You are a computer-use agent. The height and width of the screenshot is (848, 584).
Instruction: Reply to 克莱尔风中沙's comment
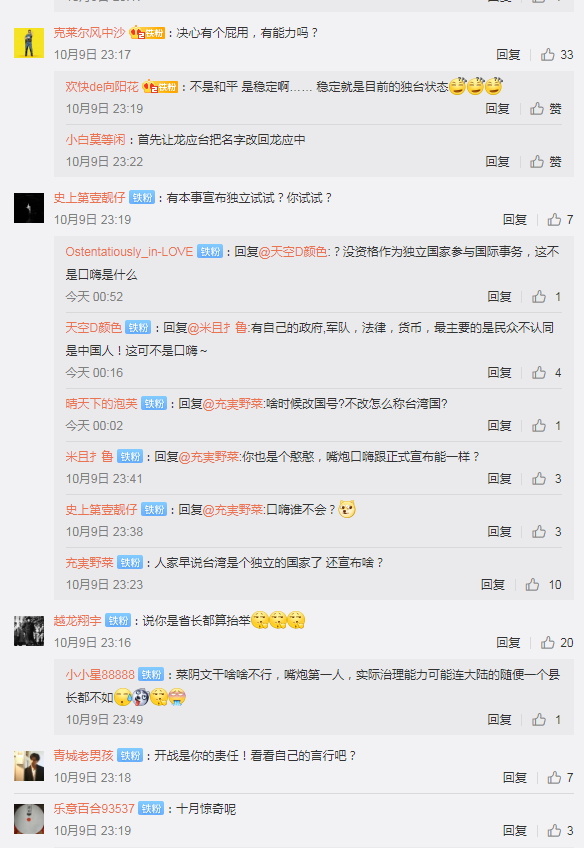[x=508, y=55]
